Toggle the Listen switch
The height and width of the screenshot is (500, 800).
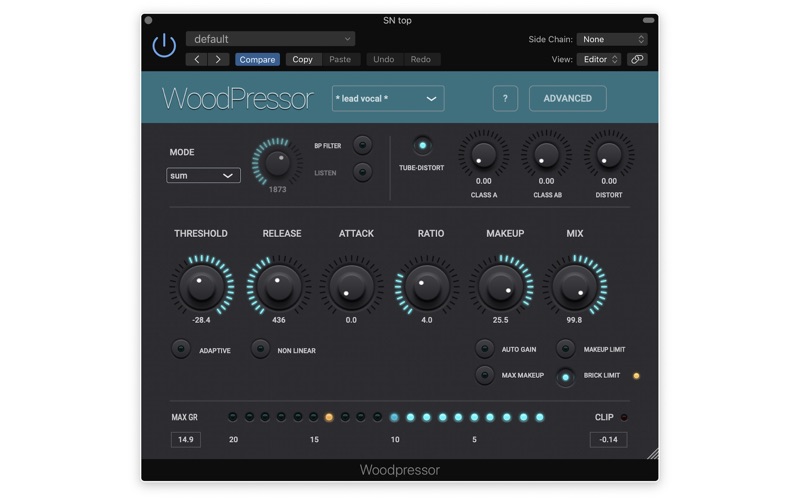[363, 172]
